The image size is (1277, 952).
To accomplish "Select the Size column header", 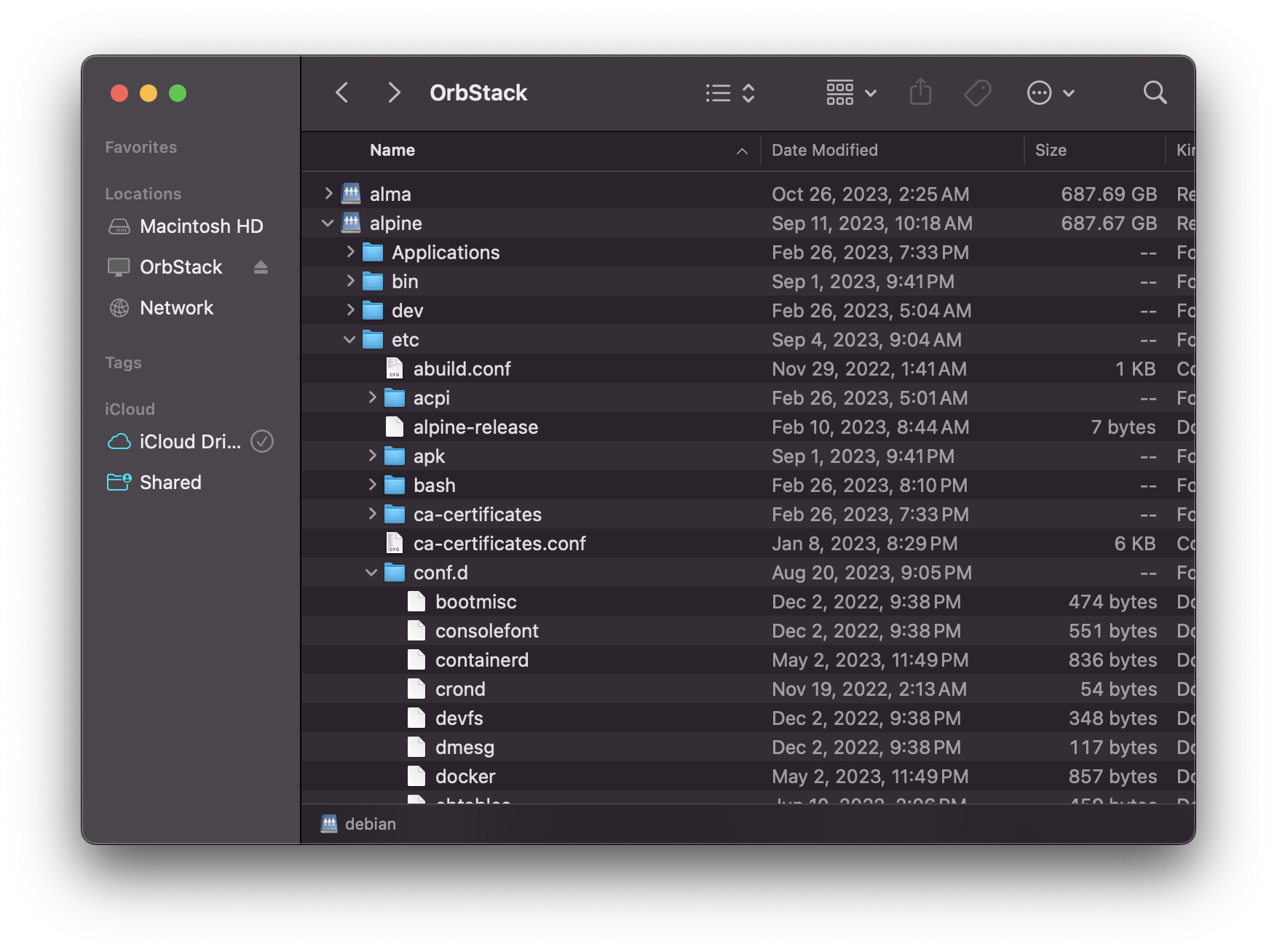I will [x=1051, y=150].
